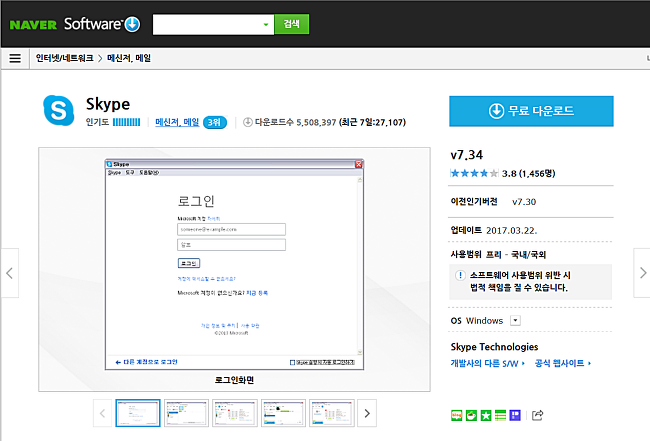This screenshot has width=650, height=441.
Task: Click the Software download logo icon
Action: [133, 24]
